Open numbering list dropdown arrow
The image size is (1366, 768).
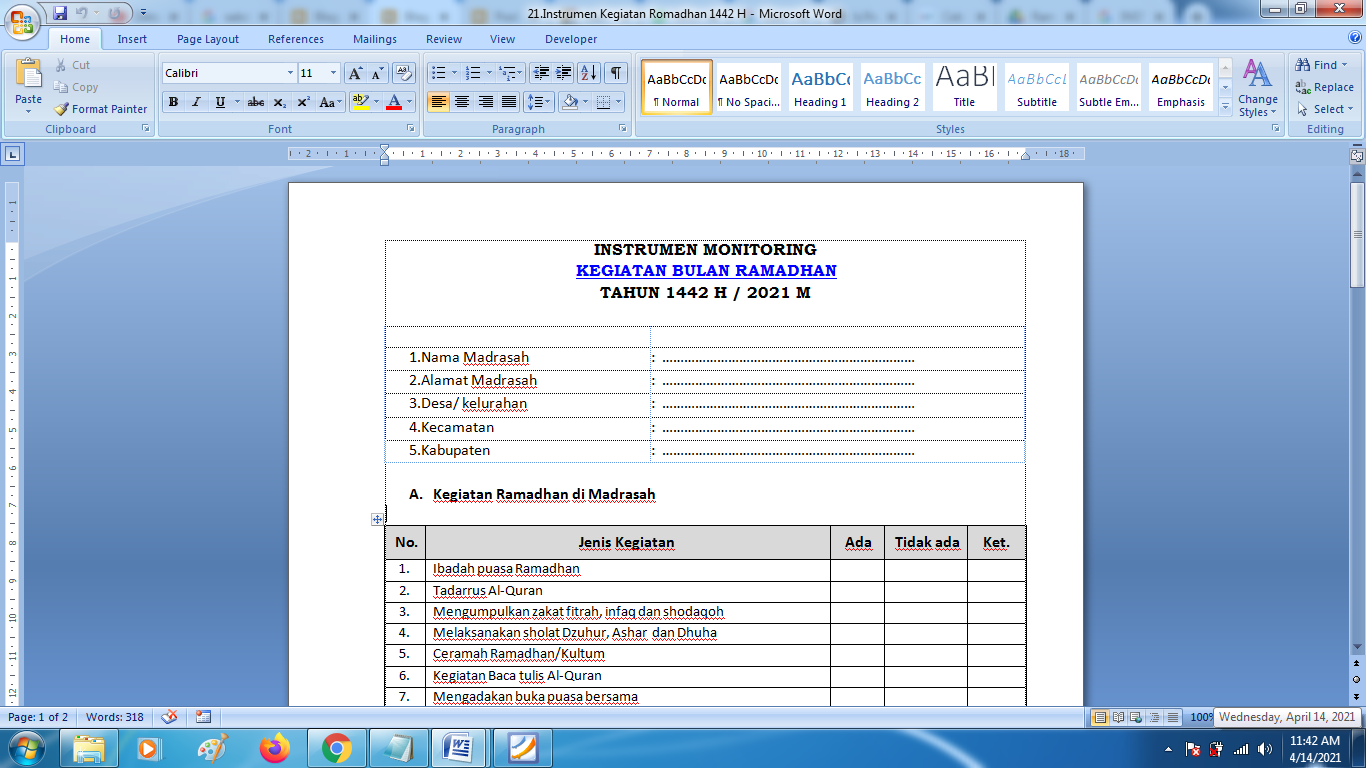[x=490, y=73]
